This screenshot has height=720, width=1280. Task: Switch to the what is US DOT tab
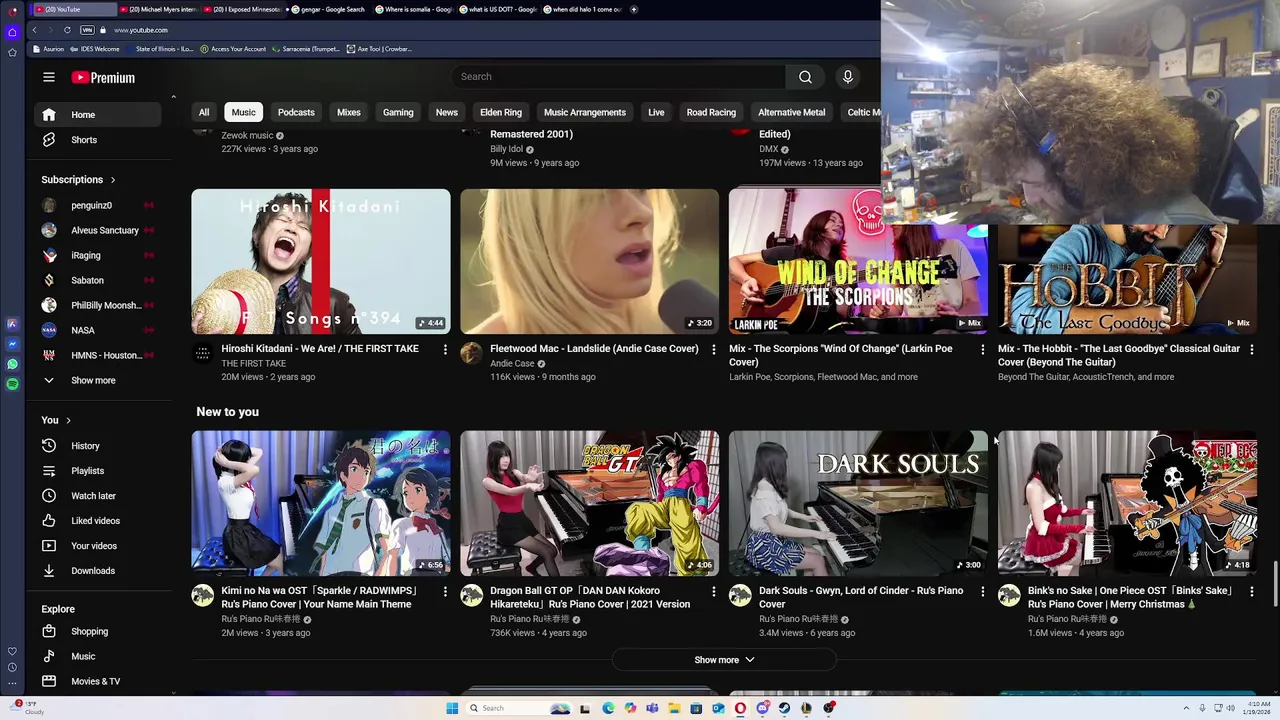click(500, 9)
